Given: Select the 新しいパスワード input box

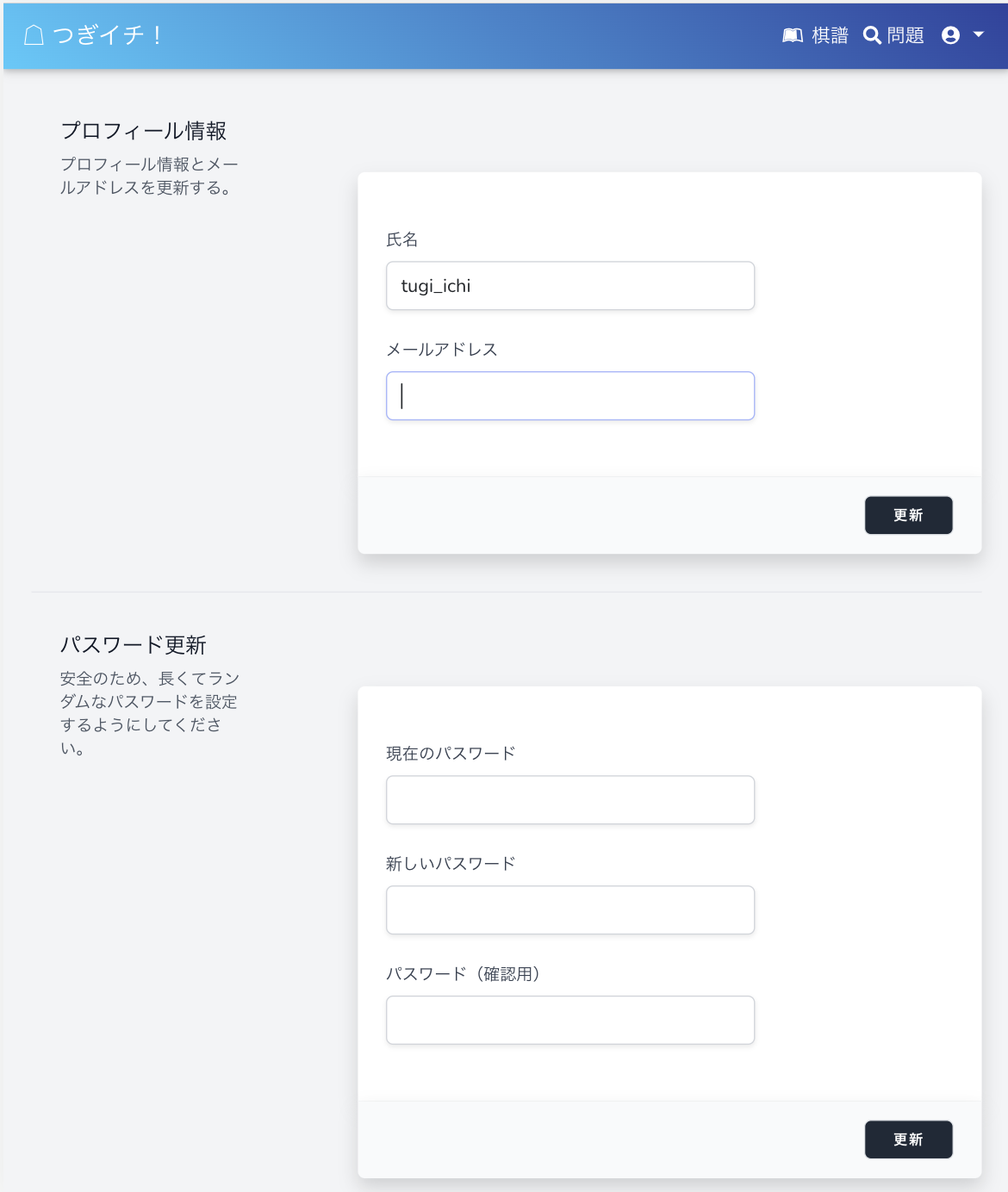Looking at the screenshot, I should pyautogui.click(x=570, y=910).
